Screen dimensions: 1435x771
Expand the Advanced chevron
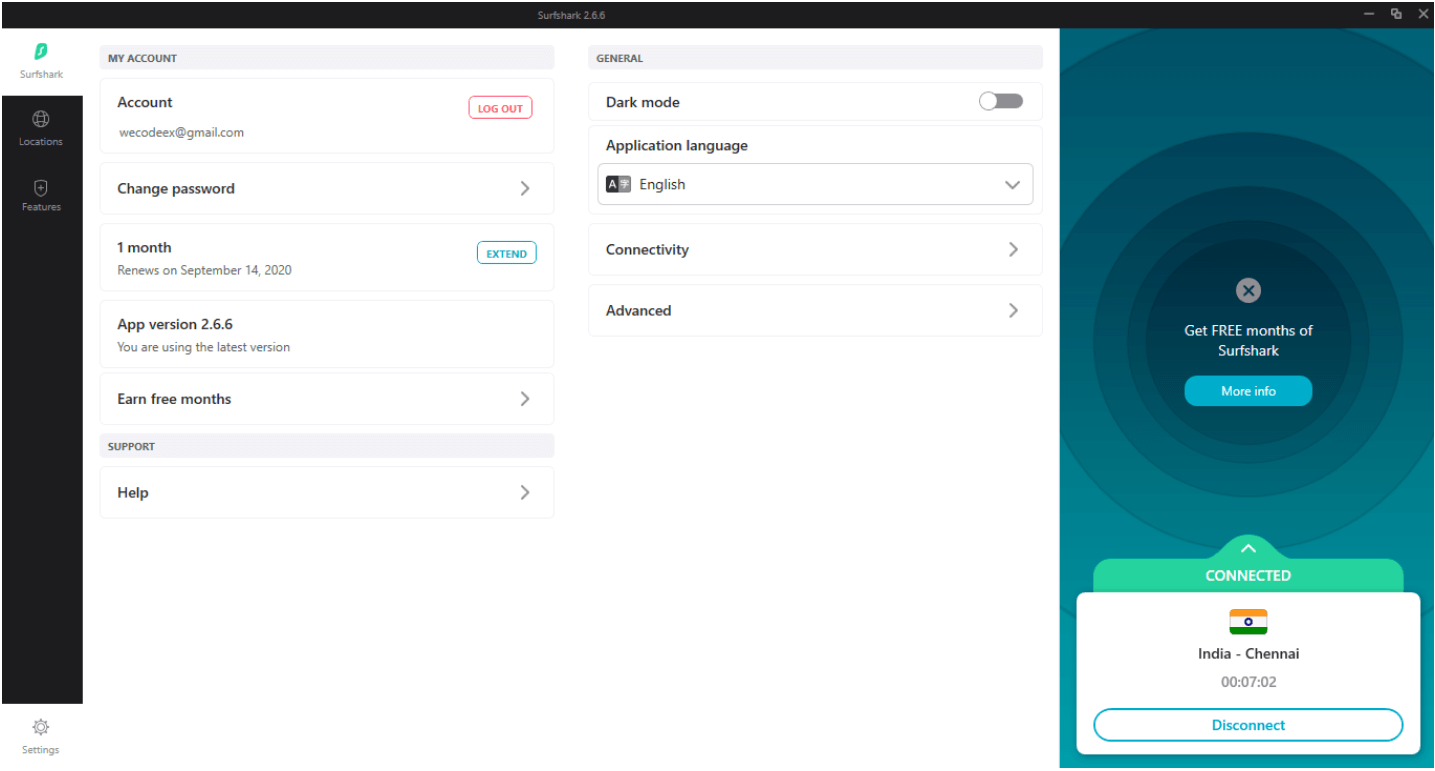pyautogui.click(x=1013, y=310)
